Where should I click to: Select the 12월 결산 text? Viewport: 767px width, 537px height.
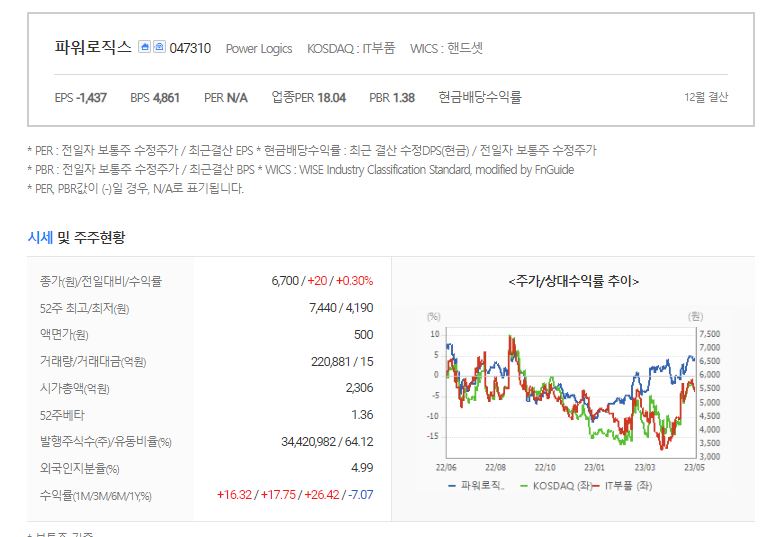pyautogui.click(x=706, y=97)
